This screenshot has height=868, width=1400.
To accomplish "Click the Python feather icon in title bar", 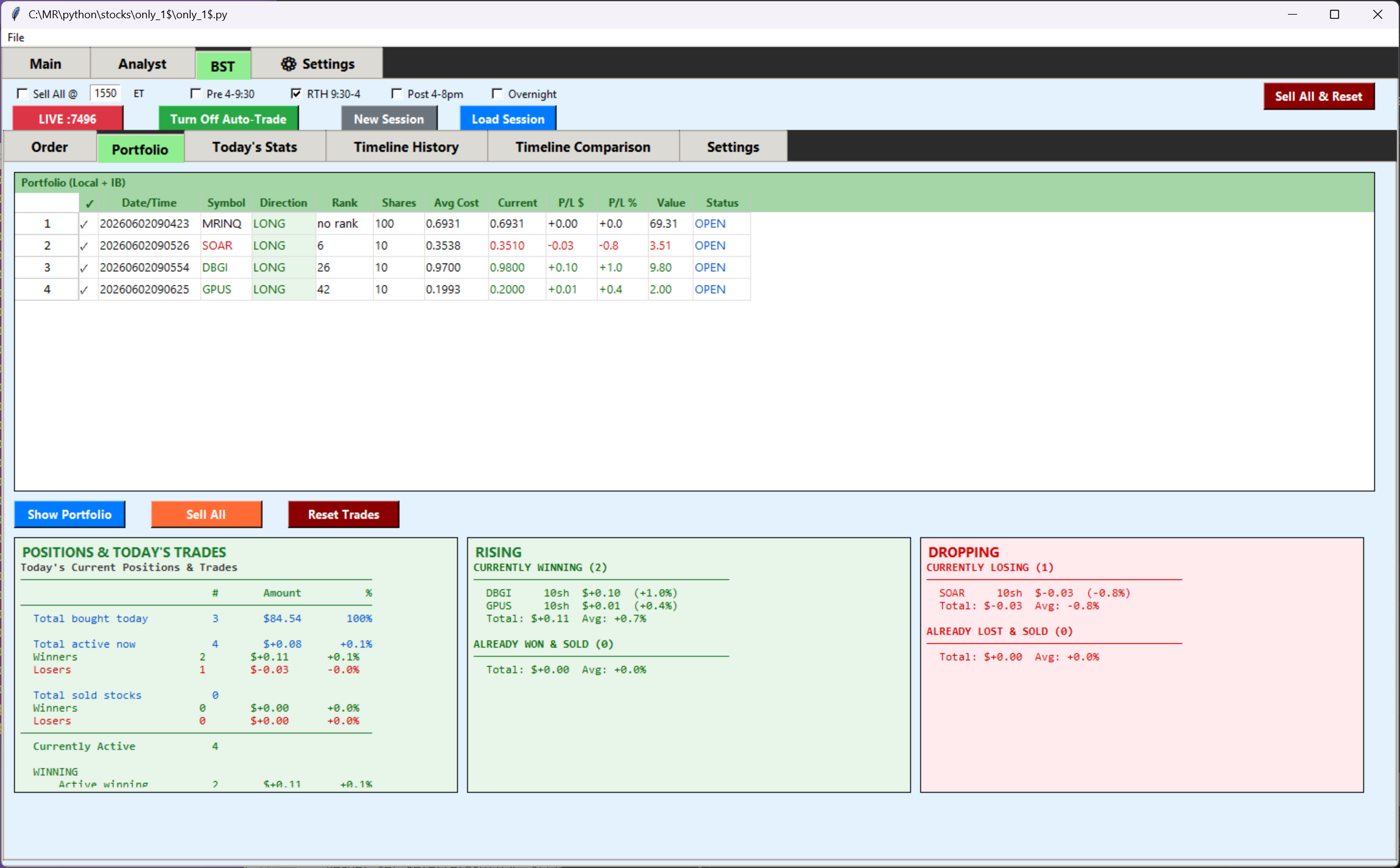I will pyautogui.click(x=16, y=14).
